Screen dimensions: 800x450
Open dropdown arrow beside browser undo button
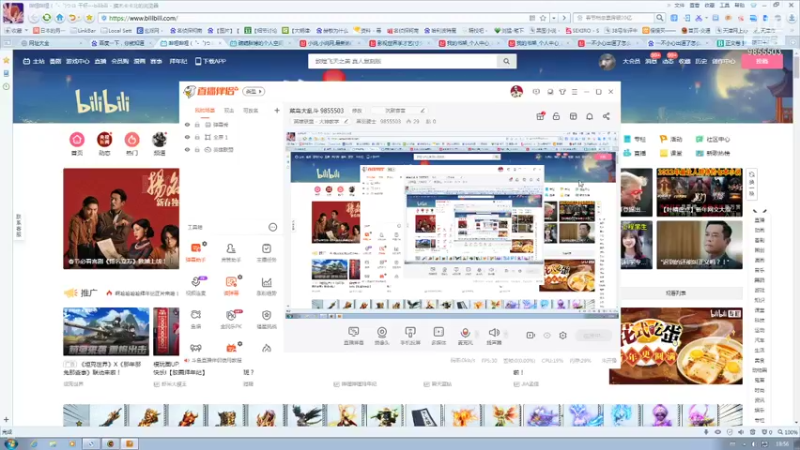click(x=81, y=18)
